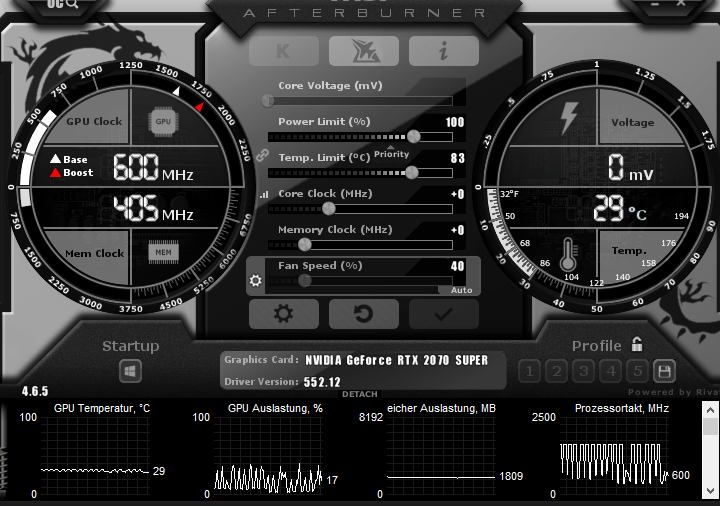Image resolution: width=720 pixels, height=506 pixels.
Task: Open the information i button
Action: click(x=444, y=51)
